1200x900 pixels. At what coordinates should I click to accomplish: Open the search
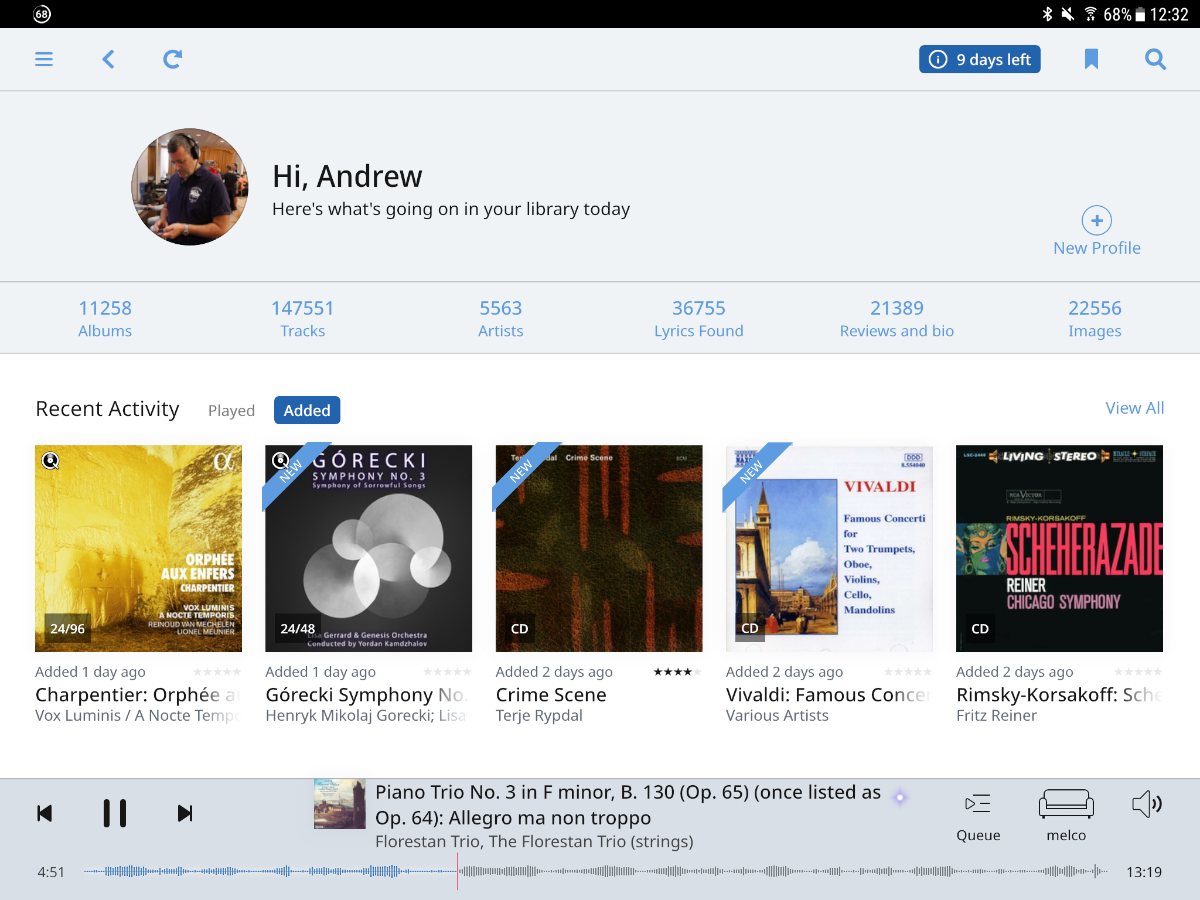pyautogui.click(x=1155, y=59)
